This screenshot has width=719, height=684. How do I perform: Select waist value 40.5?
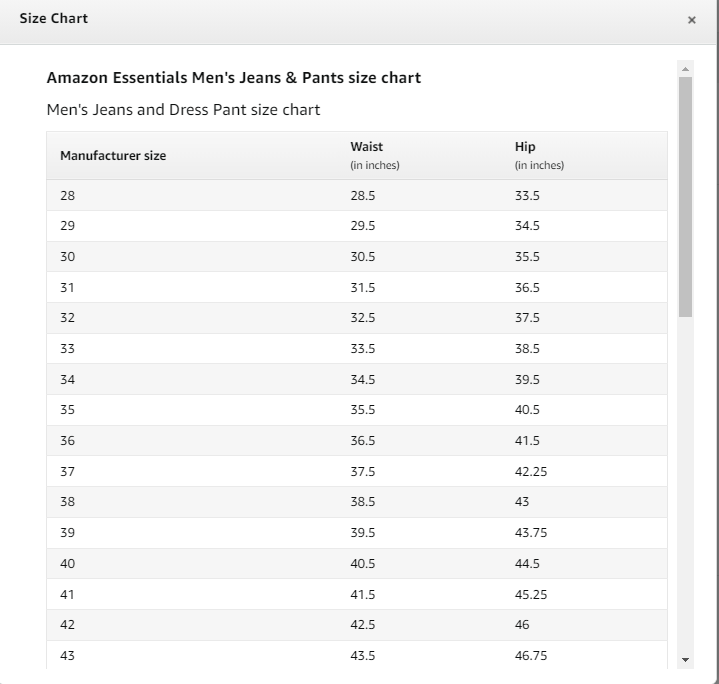363,563
